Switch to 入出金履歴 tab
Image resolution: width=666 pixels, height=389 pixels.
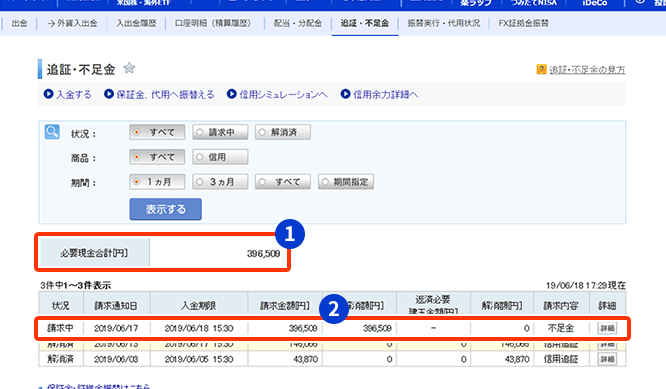point(136,23)
